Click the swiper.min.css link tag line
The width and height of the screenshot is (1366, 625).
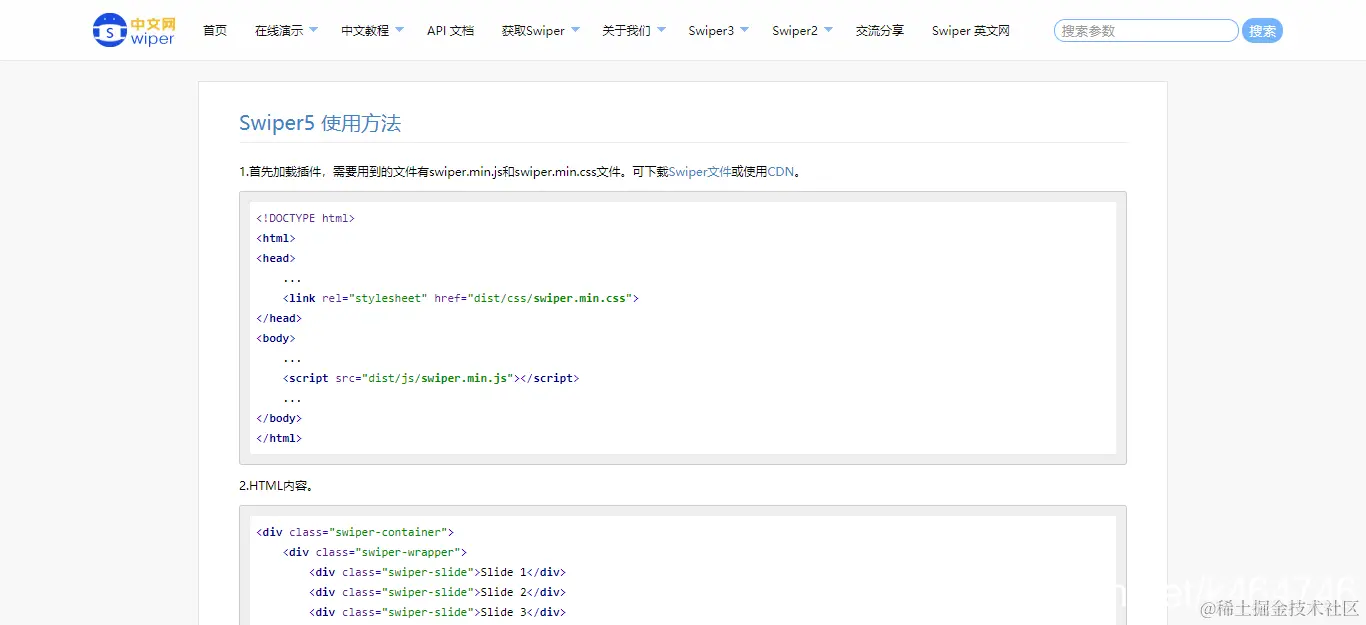461,298
